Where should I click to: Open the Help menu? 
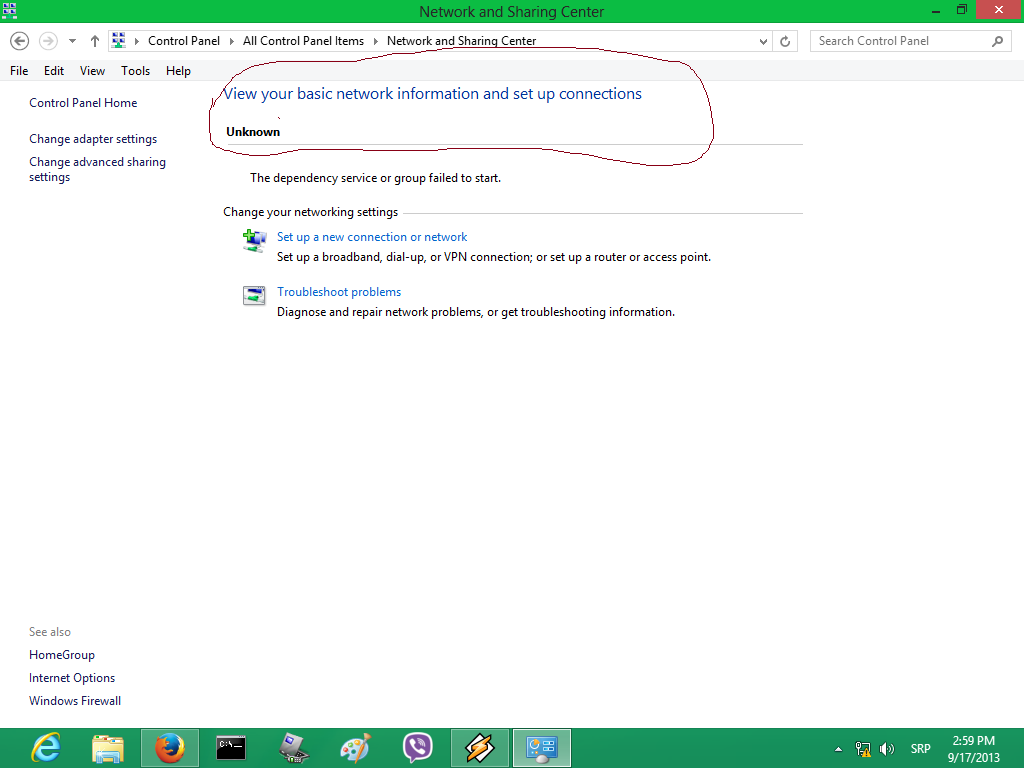(178, 71)
